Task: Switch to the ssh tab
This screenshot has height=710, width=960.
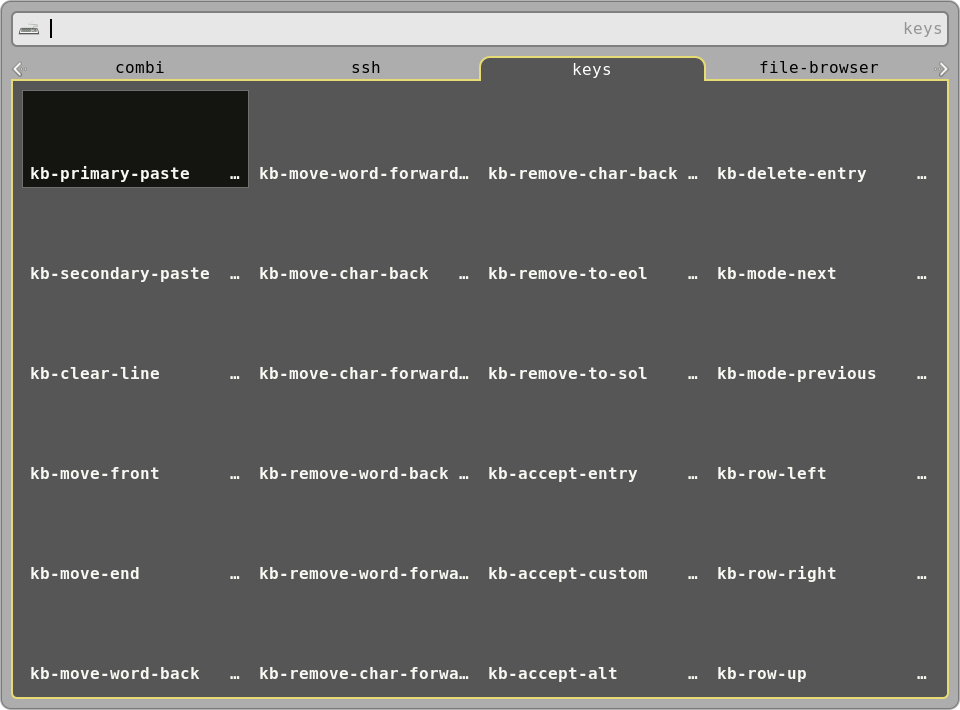Action: pyautogui.click(x=366, y=67)
